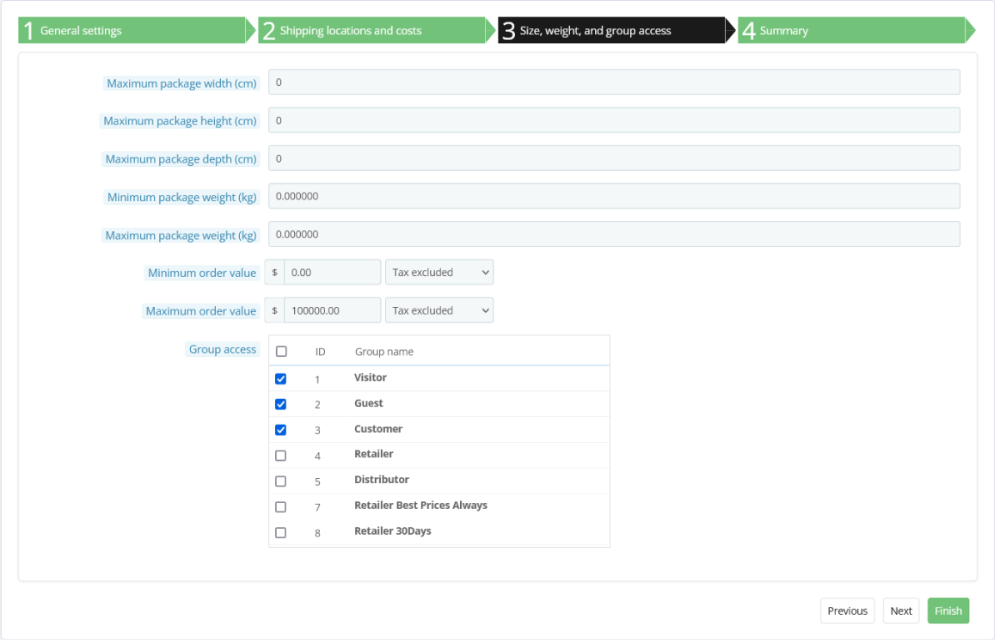Viewport: 1000px width, 644px height.
Task: Expand Maximum order value tax dropdown
Action: 439,311
